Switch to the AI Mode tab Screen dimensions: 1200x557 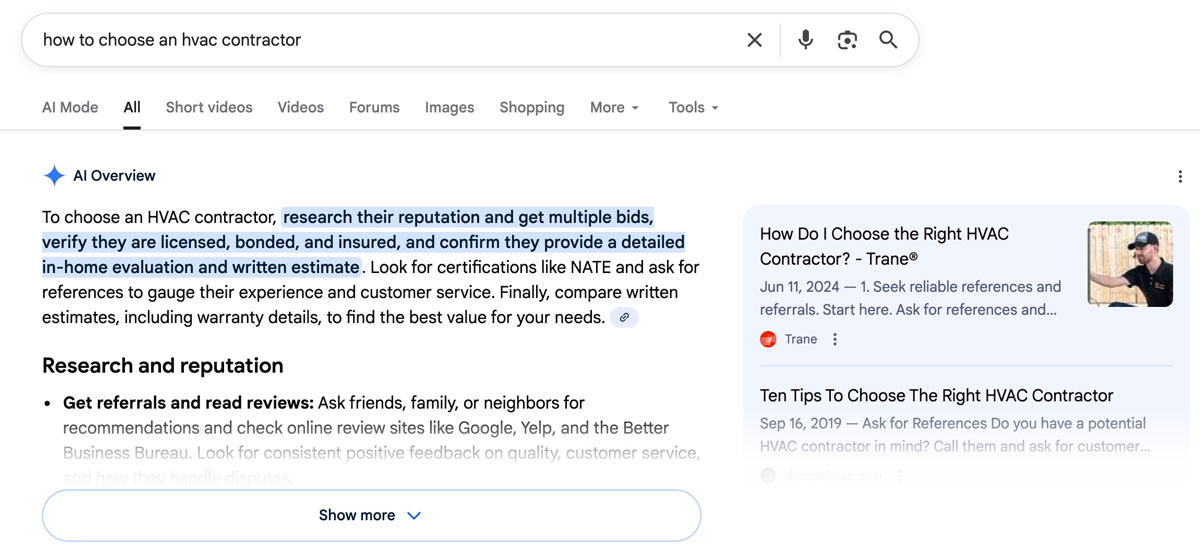pyautogui.click(x=70, y=107)
